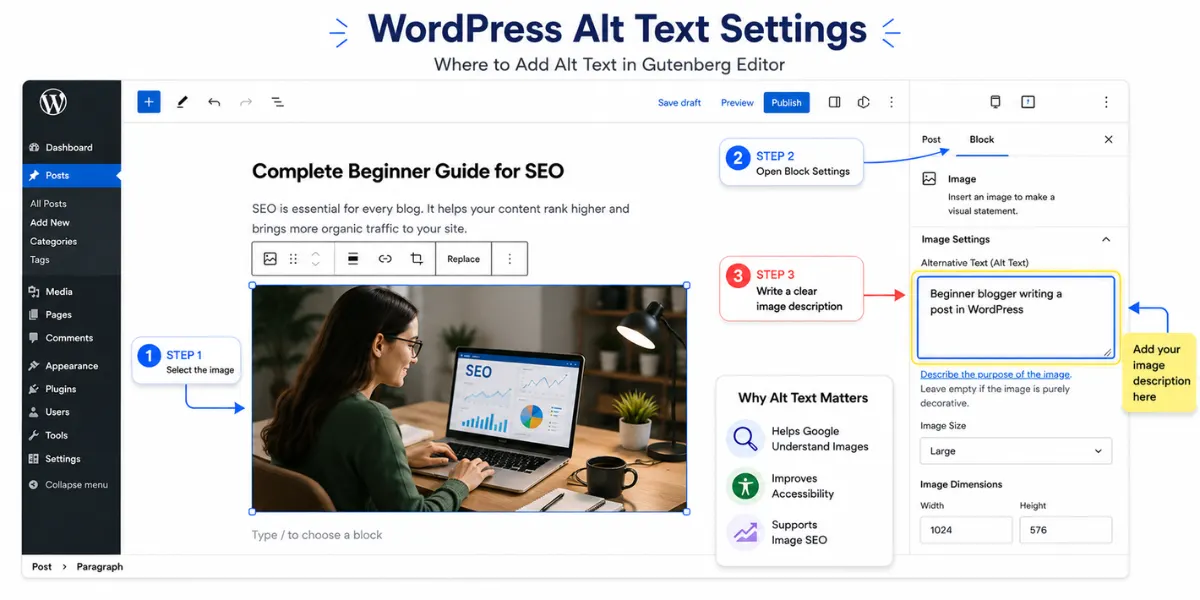Click the Width field showing 1024
Viewport: 1200px width, 600px height.
[966, 530]
